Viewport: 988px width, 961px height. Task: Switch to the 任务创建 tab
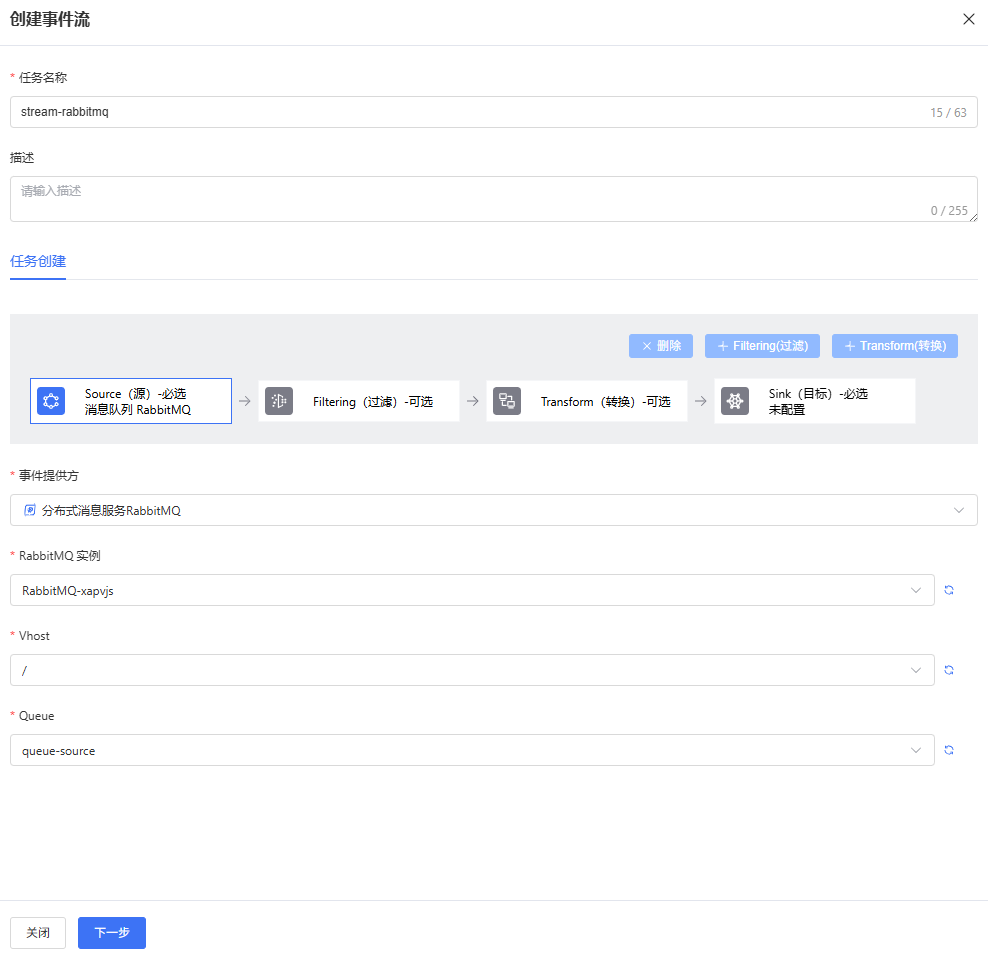(38, 262)
